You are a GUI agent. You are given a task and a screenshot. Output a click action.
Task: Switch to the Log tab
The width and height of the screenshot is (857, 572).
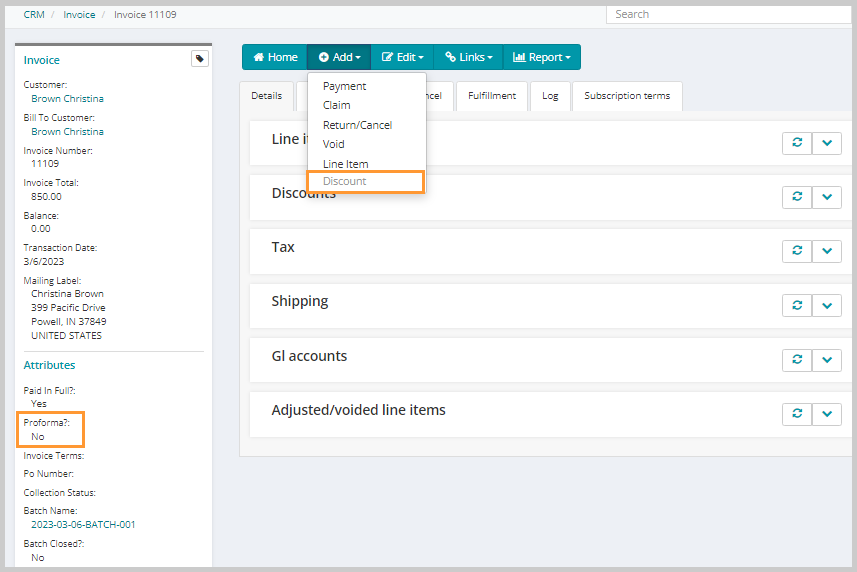550,96
